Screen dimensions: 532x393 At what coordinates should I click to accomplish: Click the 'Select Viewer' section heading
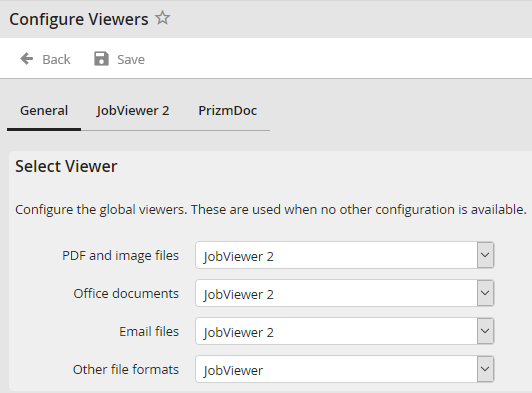tap(66, 166)
